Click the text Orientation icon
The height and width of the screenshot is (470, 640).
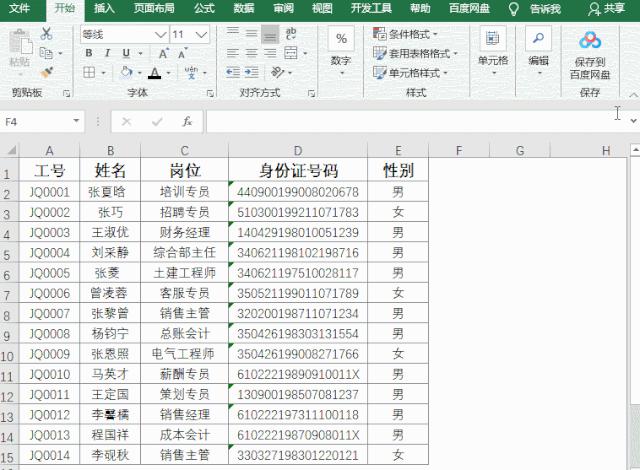(278, 73)
